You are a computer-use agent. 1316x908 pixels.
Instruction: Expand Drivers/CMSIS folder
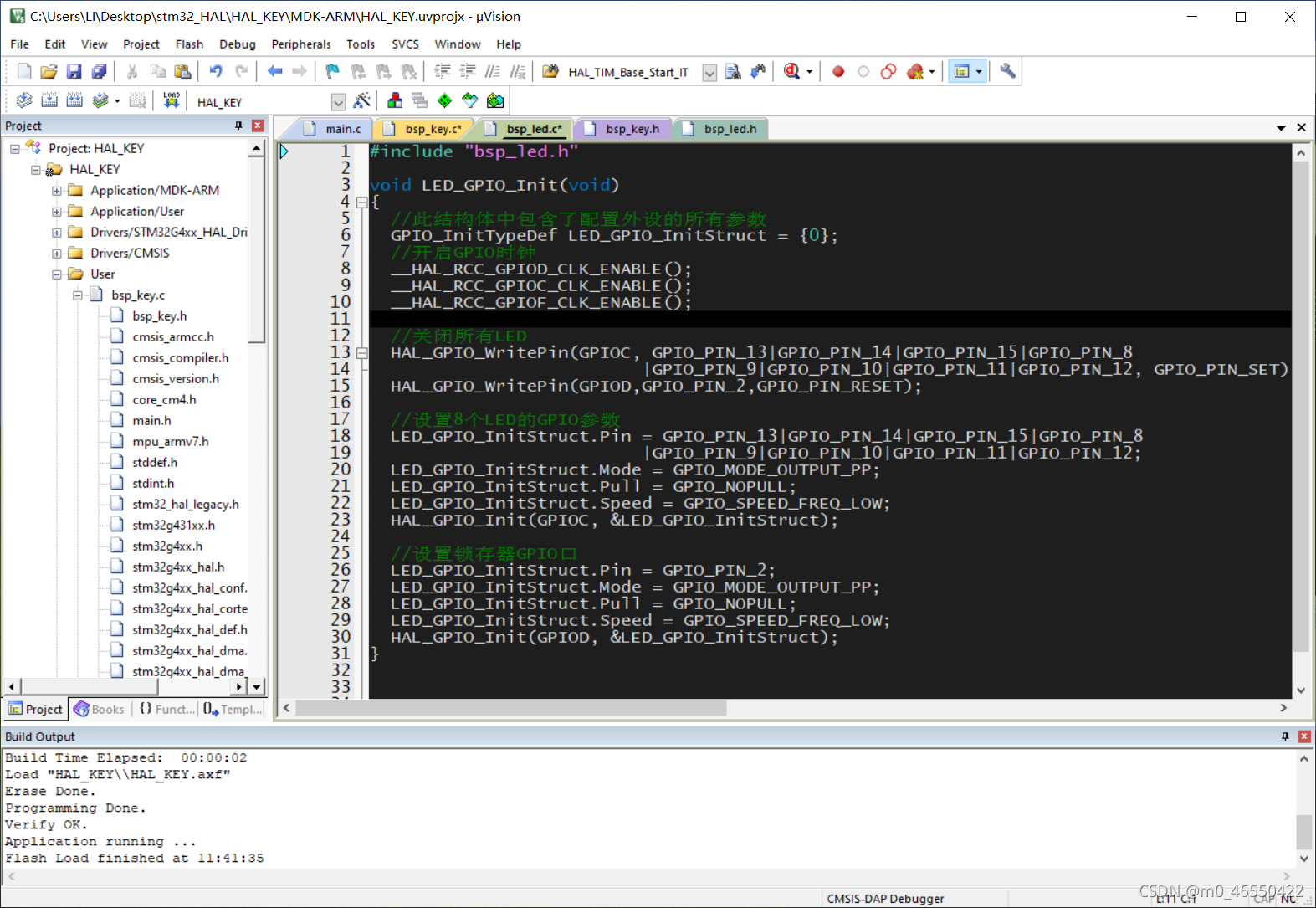pyautogui.click(x=57, y=254)
